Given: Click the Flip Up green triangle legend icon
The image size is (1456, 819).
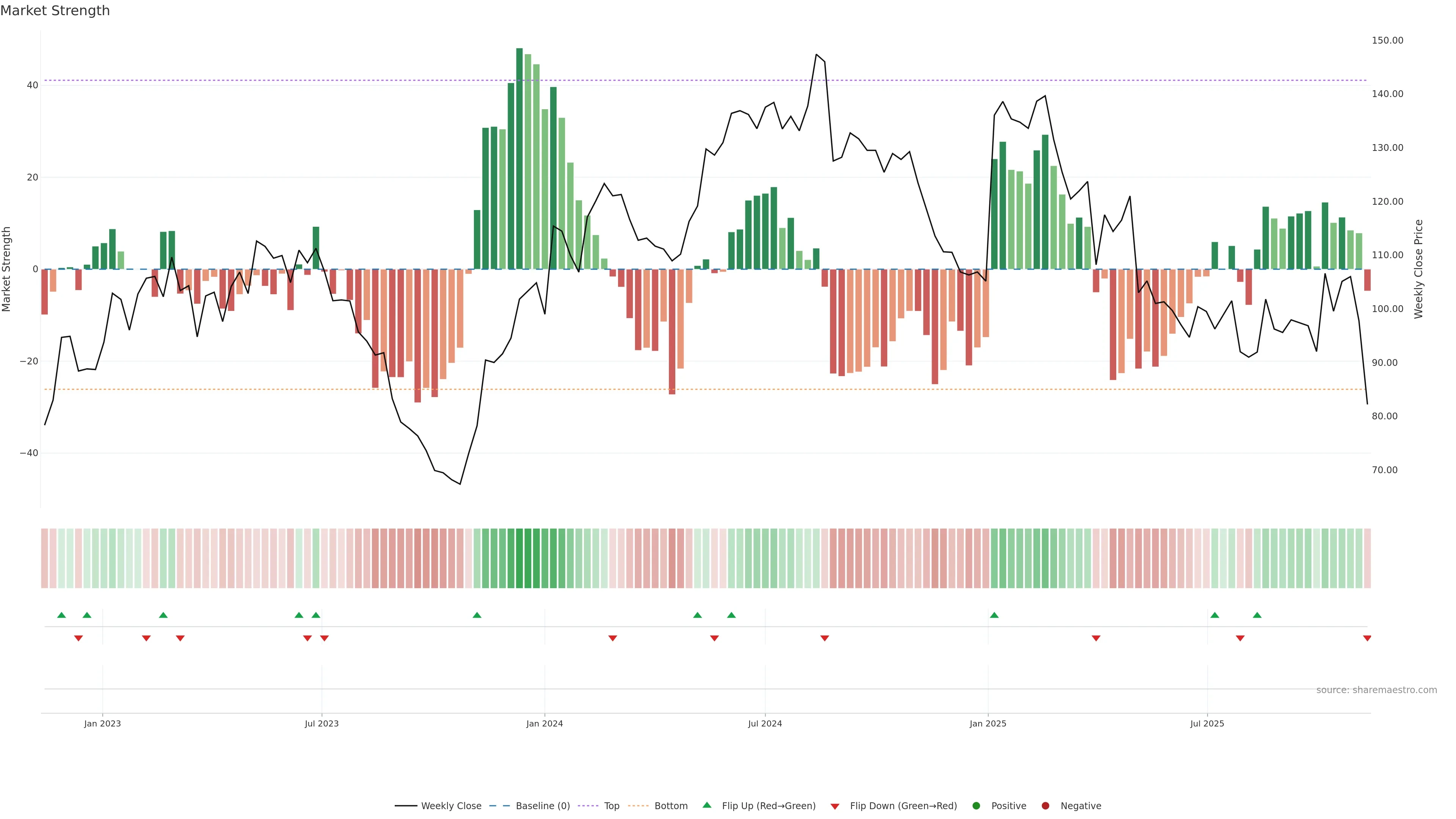Looking at the screenshot, I should (x=706, y=805).
